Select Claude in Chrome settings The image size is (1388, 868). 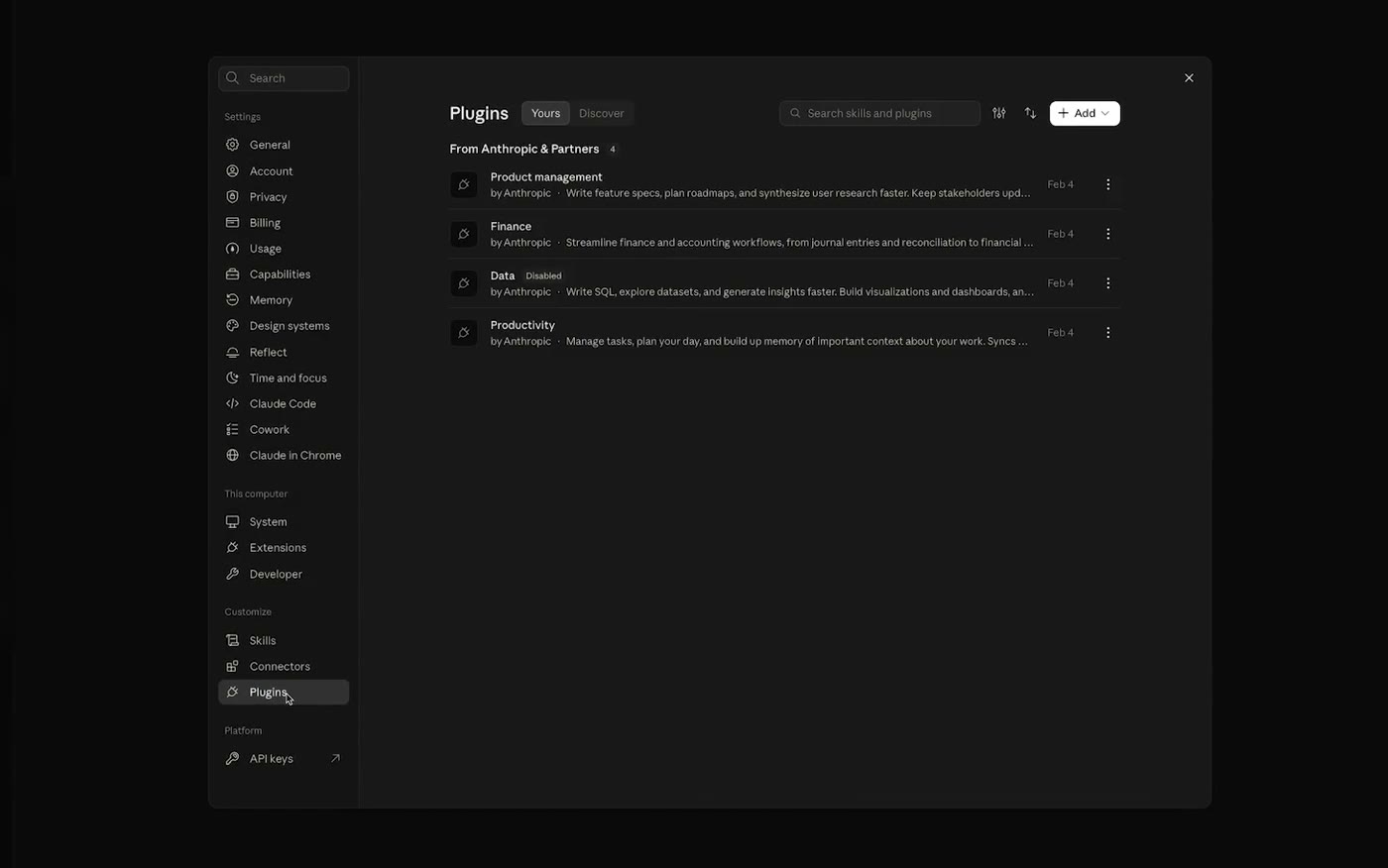pyautogui.click(x=284, y=455)
